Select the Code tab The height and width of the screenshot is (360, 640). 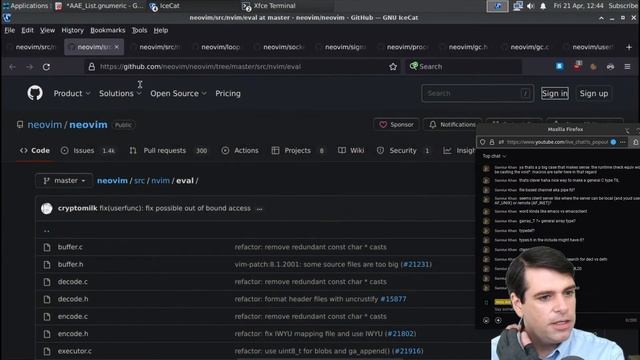[x=35, y=151]
